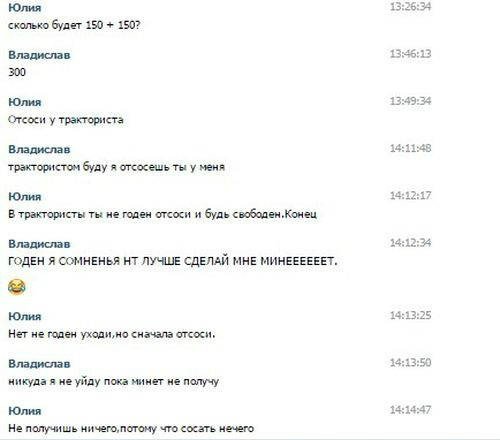Open Владислав's name above the "300" reply

39,55
